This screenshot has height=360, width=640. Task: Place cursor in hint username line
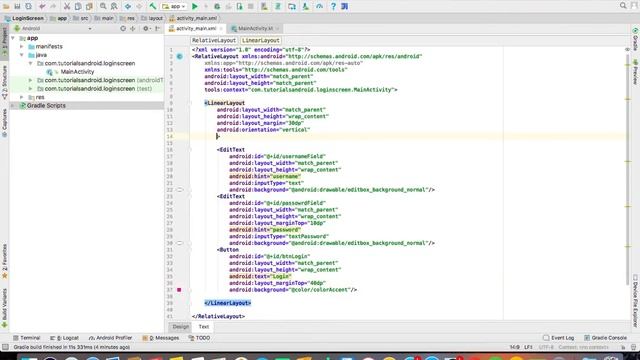[265, 176]
